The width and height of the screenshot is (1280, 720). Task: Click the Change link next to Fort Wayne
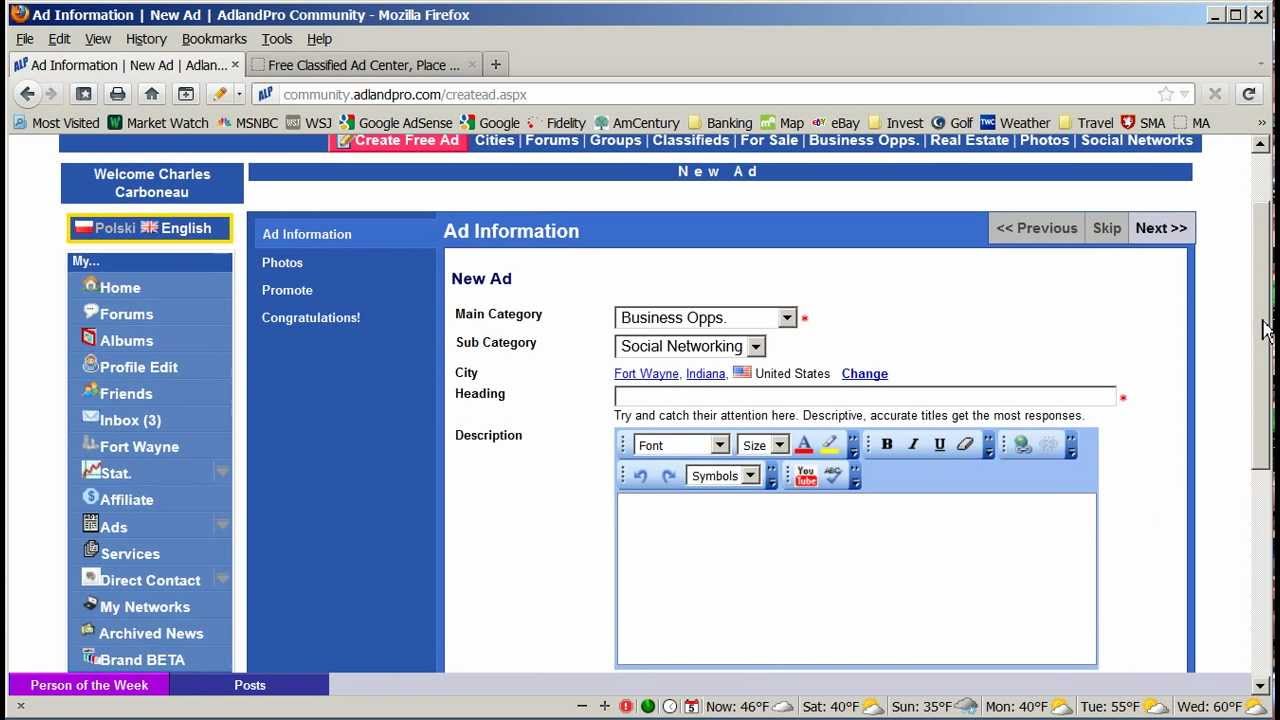[x=864, y=373]
